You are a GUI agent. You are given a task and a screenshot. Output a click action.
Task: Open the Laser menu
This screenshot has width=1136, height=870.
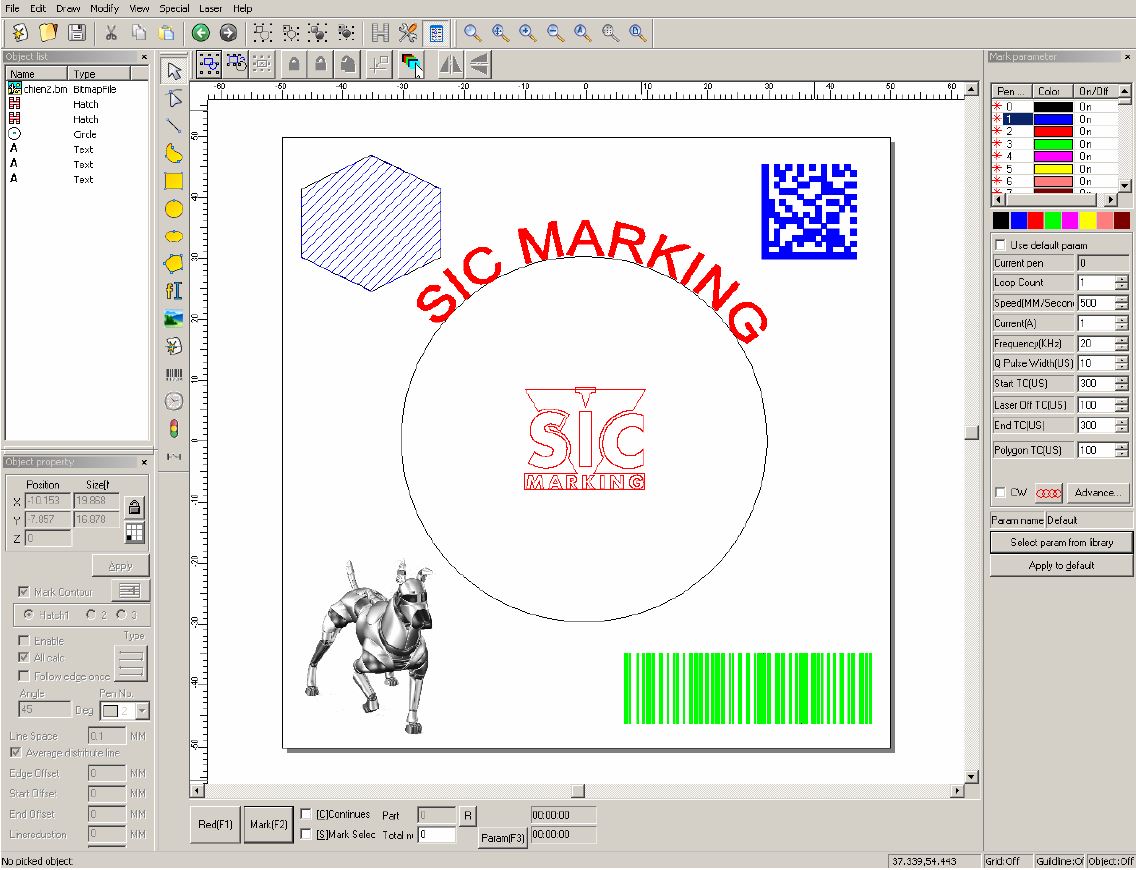click(211, 8)
